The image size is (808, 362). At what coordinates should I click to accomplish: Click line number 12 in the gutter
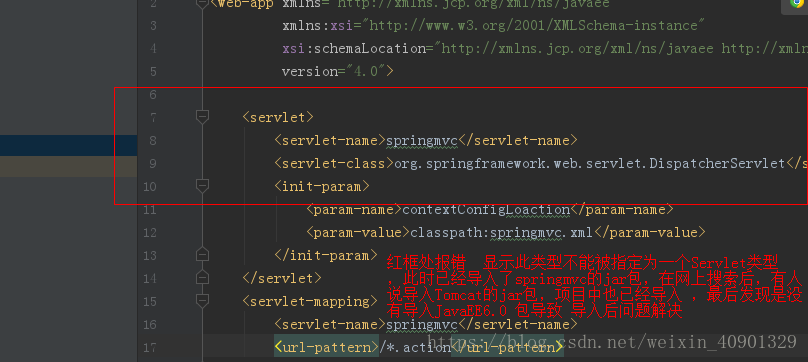coord(150,232)
